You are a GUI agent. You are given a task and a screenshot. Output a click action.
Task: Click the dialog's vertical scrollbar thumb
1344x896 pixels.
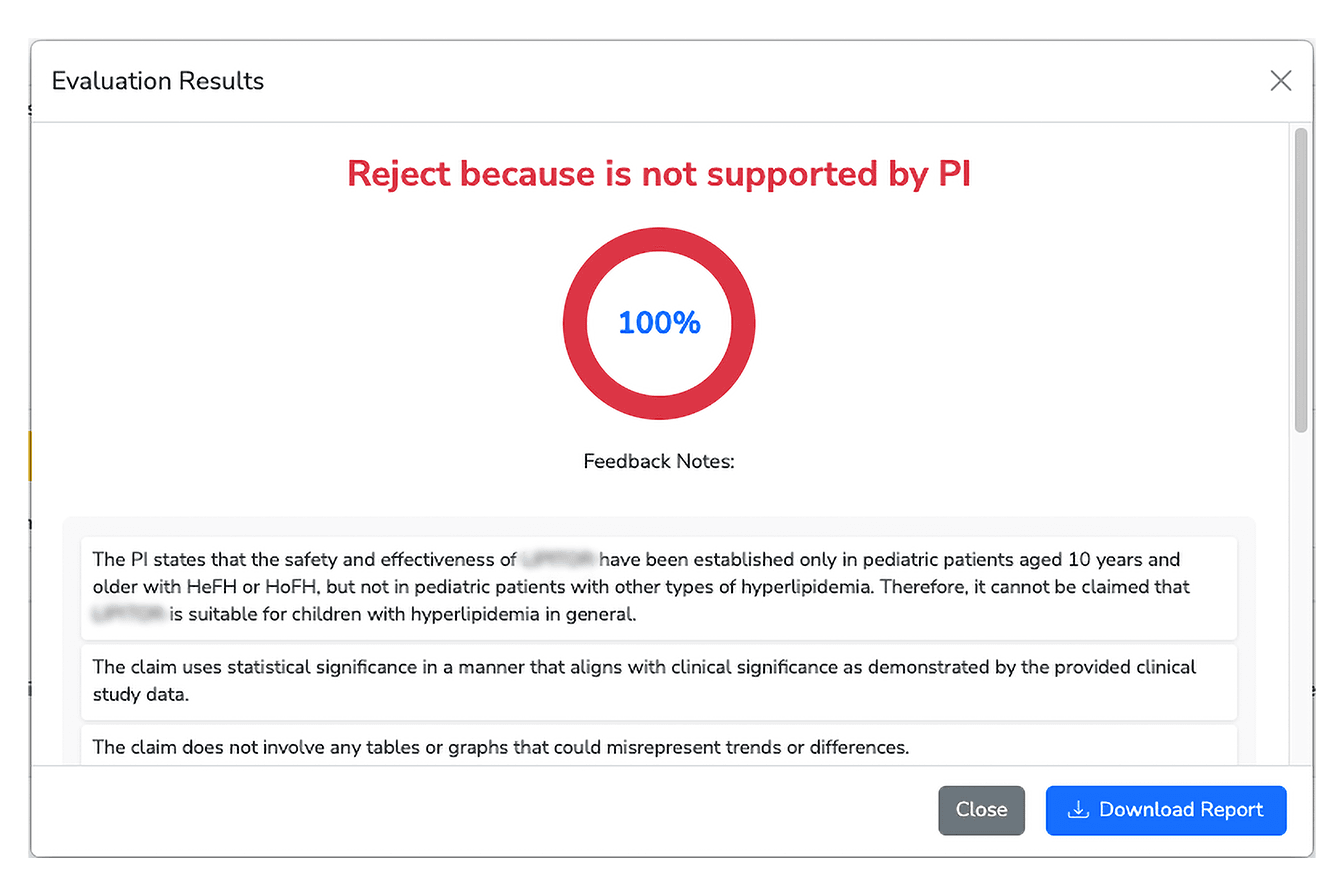pyautogui.click(x=1300, y=280)
